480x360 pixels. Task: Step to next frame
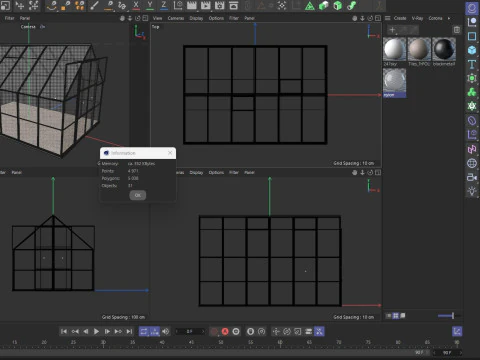click(x=107, y=331)
